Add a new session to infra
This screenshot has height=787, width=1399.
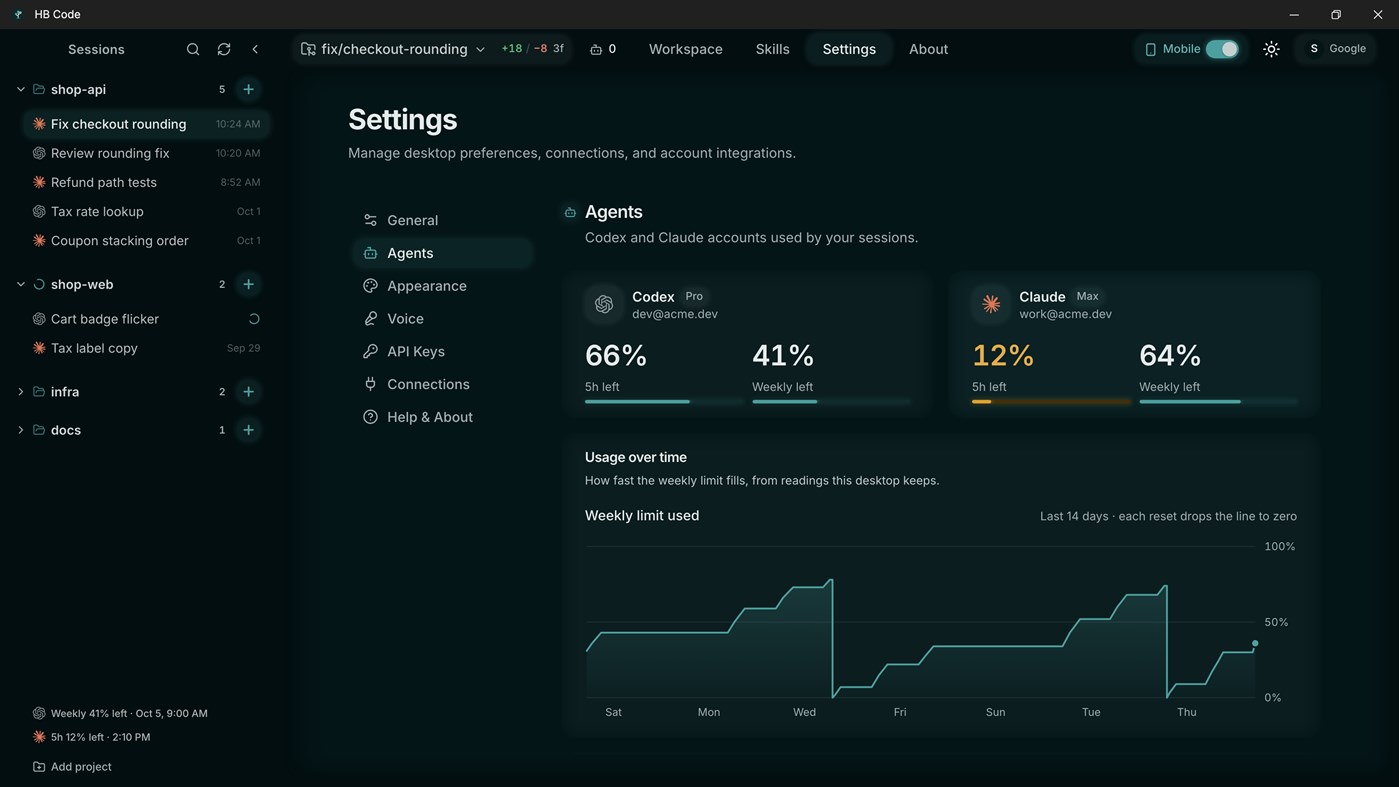click(248, 392)
